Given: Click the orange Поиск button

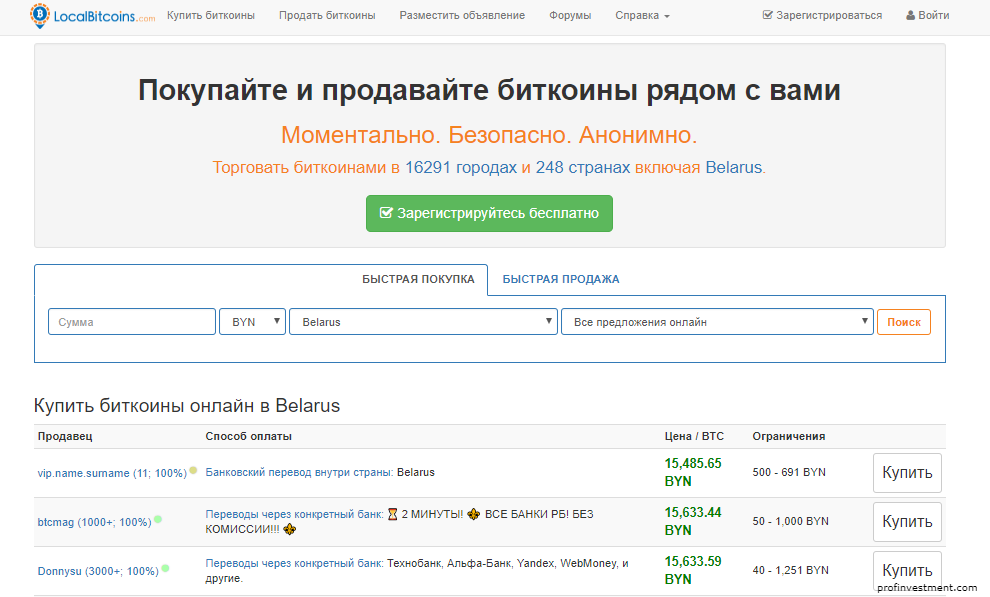Looking at the screenshot, I should [903, 322].
